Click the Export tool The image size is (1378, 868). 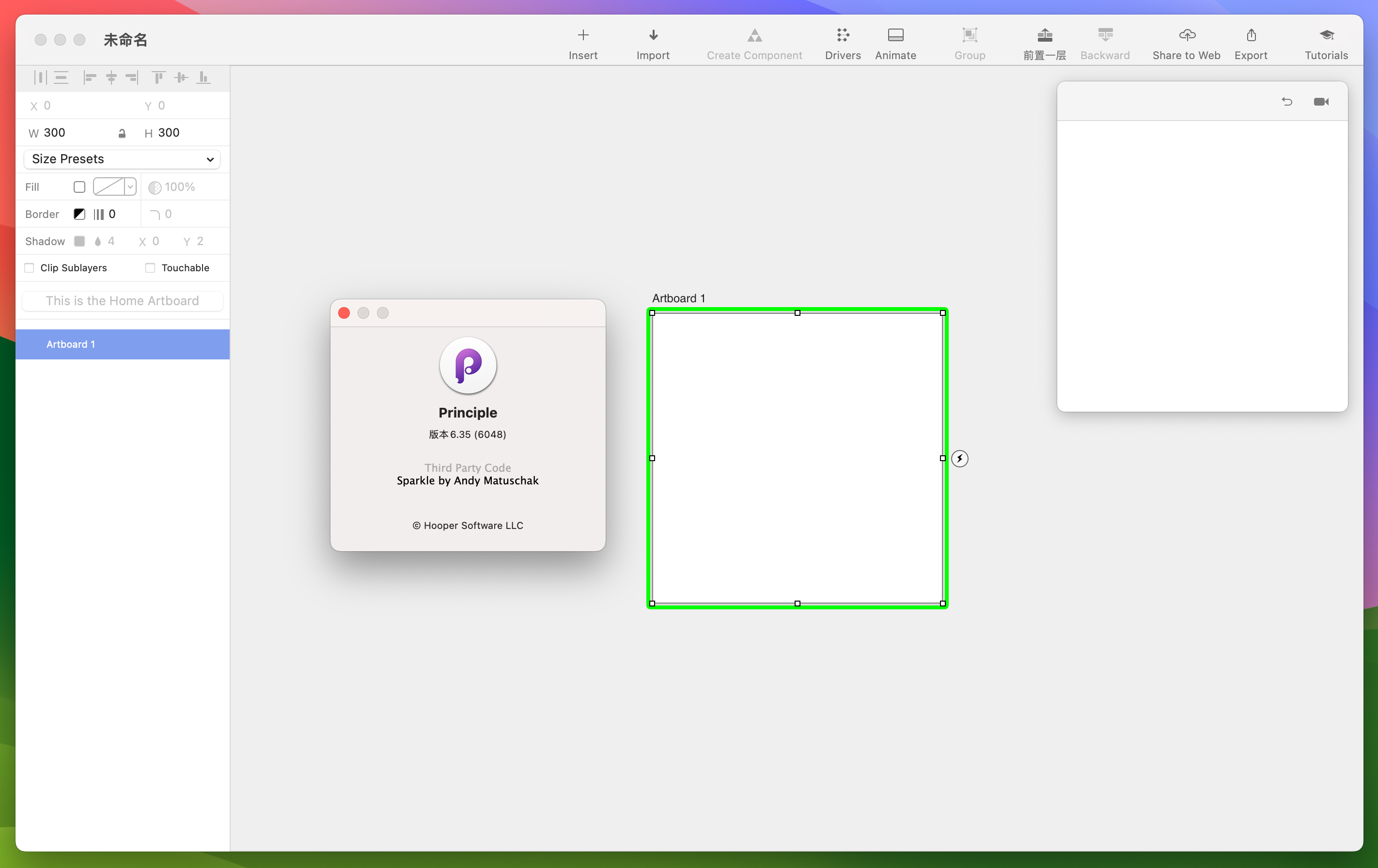pyautogui.click(x=1250, y=42)
